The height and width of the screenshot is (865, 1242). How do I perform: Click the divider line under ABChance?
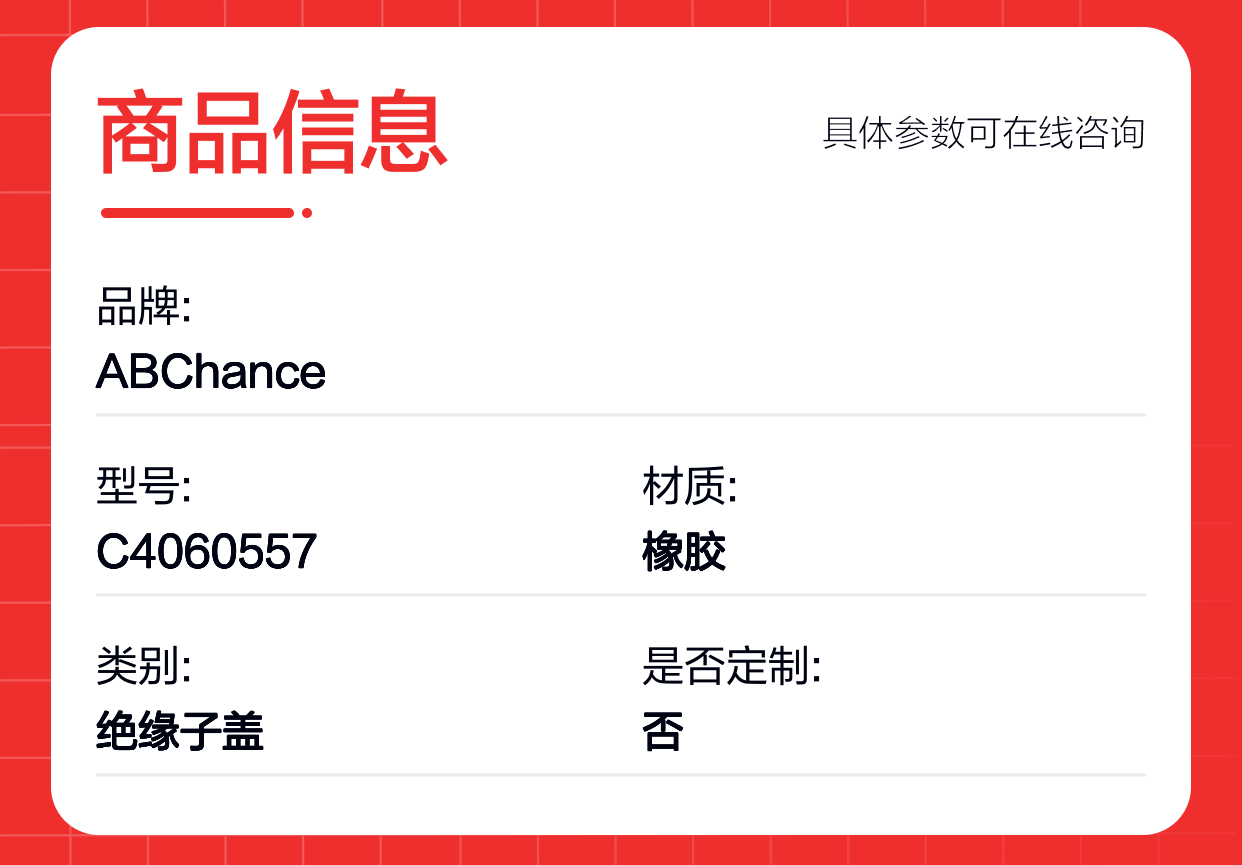[621, 414]
